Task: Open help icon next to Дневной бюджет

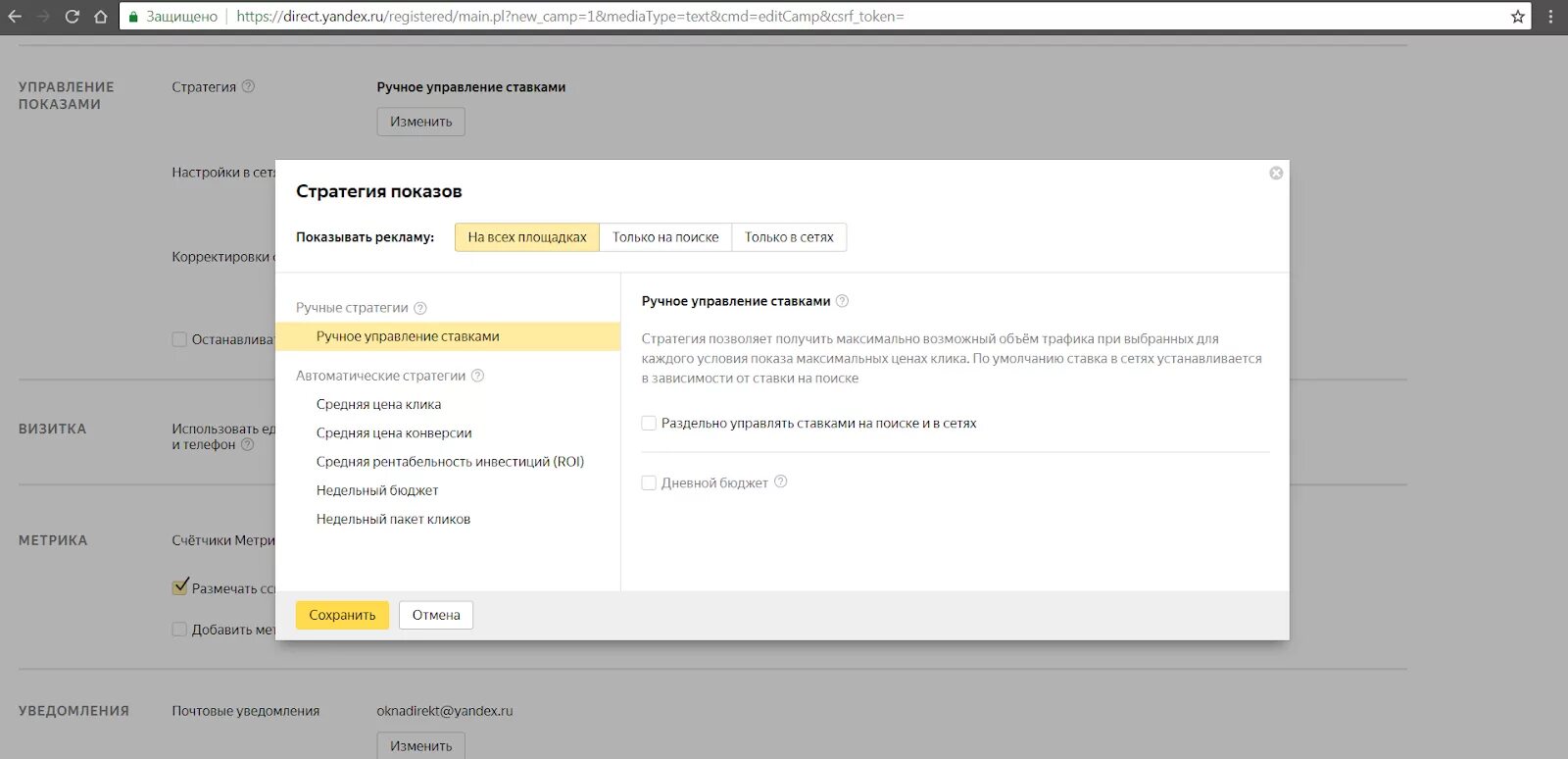Action: click(x=781, y=481)
